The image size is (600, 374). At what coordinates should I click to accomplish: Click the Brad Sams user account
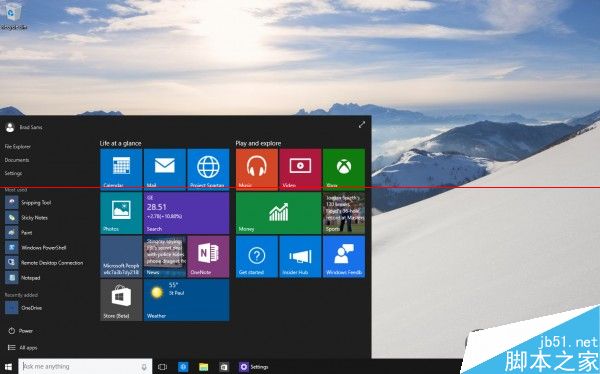[24, 127]
